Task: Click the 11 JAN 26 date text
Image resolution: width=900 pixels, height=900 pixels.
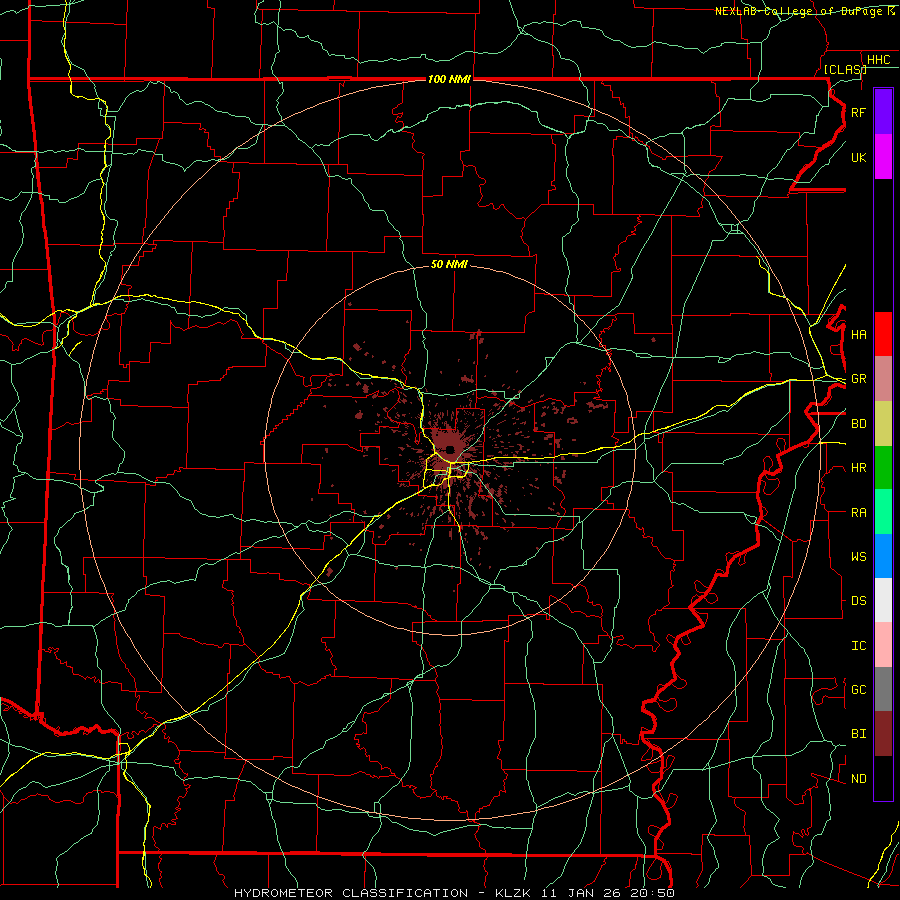Action: (581, 893)
